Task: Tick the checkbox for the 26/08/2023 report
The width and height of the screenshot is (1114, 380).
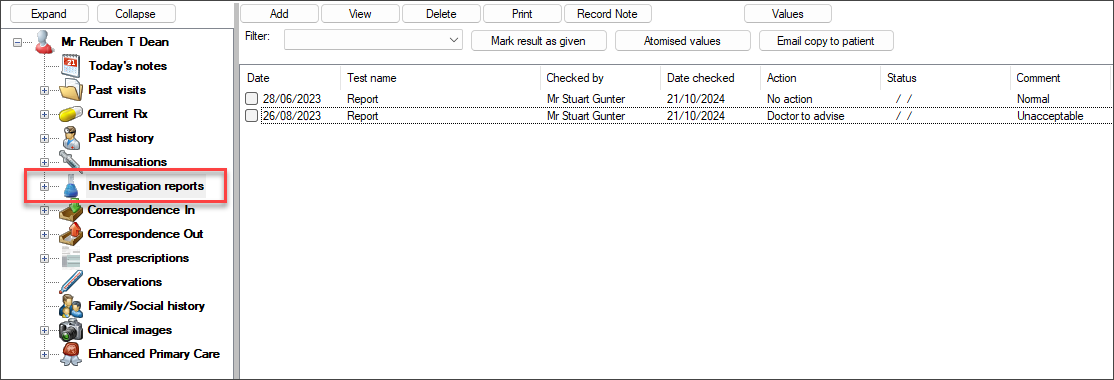Action: click(x=252, y=116)
